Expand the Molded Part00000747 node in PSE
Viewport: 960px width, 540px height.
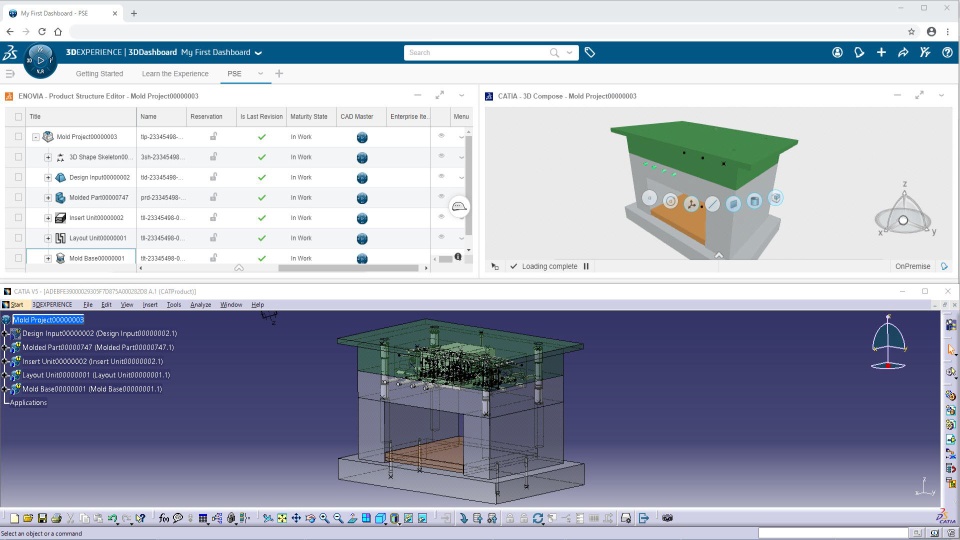tap(48, 198)
